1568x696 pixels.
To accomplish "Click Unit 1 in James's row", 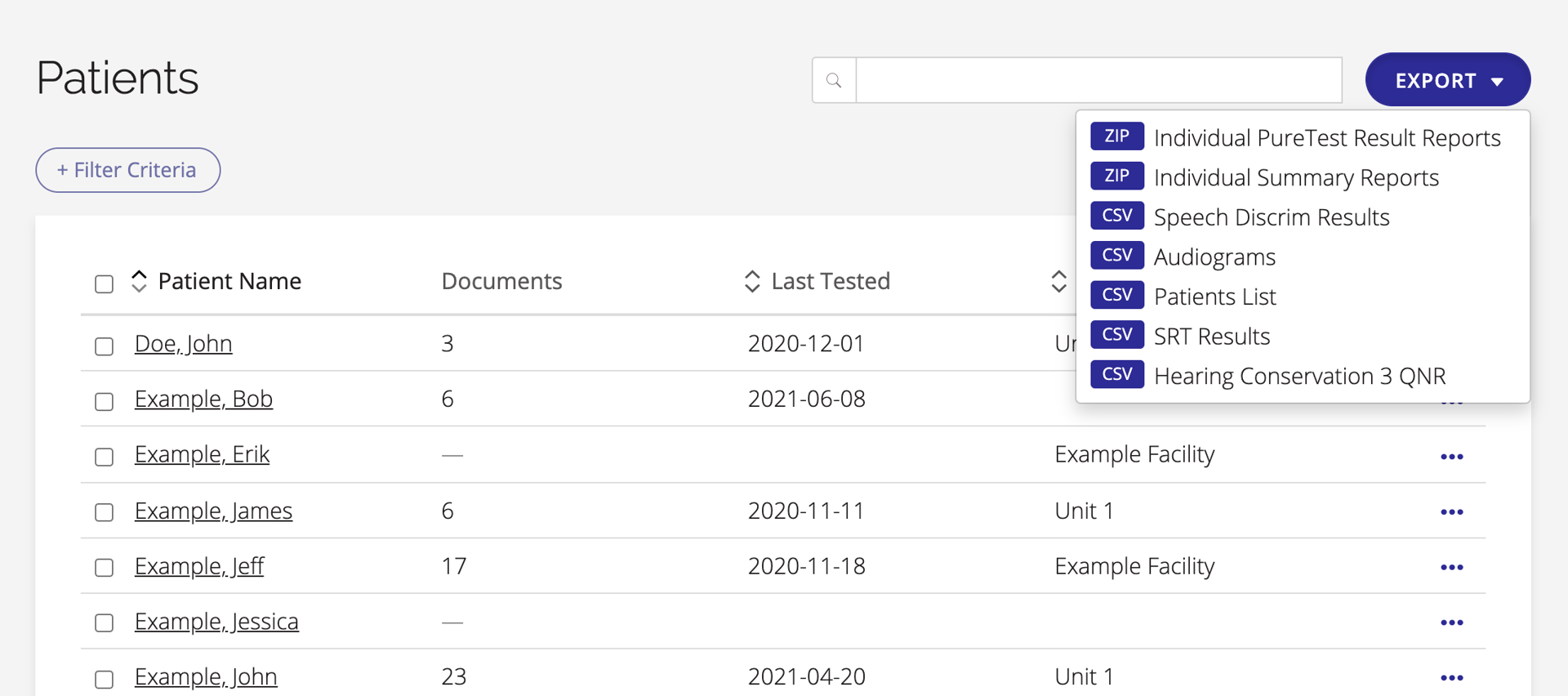I will (x=1084, y=511).
